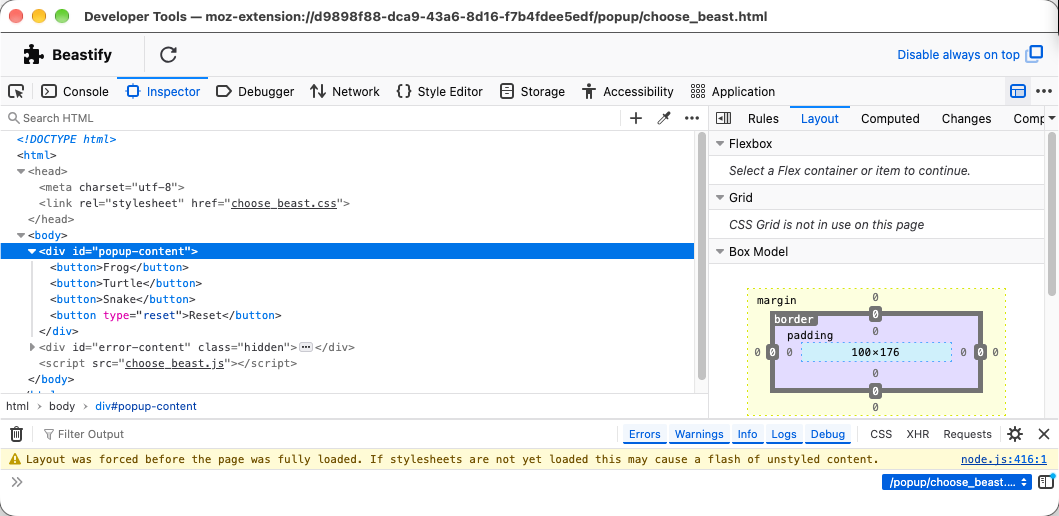This screenshot has height=516, width=1059.
Task: Open console settings gear
Action: pyautogui.click(x=1014, y=434)
